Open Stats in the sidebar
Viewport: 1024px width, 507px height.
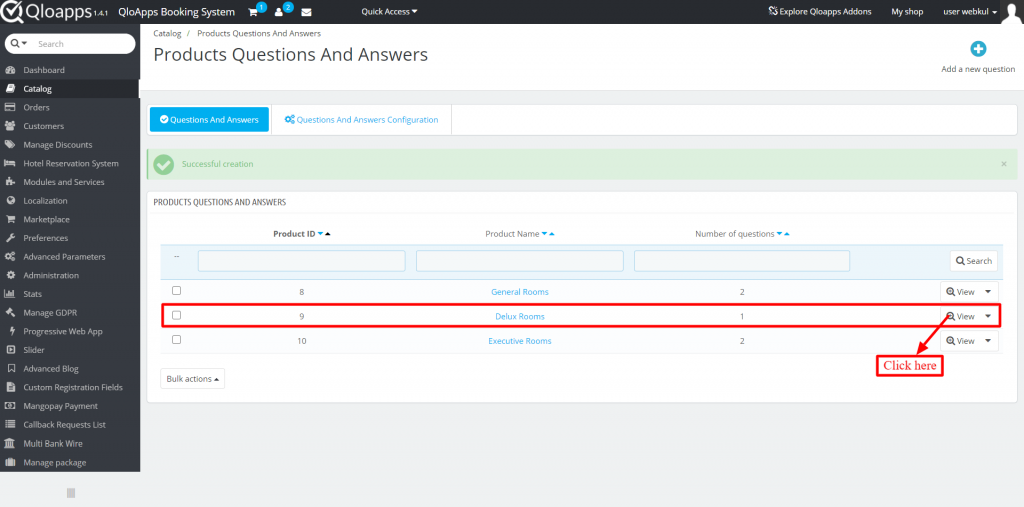point(33,294)
